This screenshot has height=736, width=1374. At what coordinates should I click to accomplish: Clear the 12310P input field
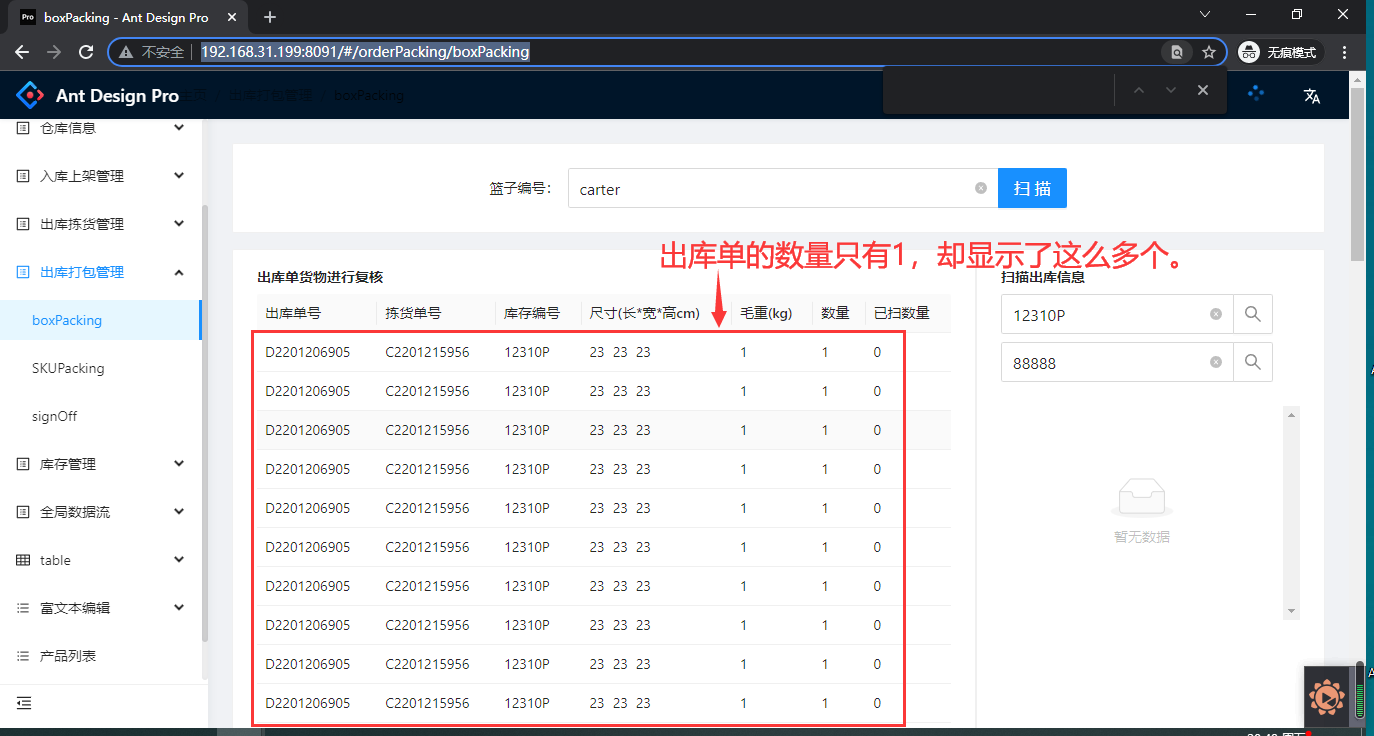pyautogui.click(x=1215, y=315)
